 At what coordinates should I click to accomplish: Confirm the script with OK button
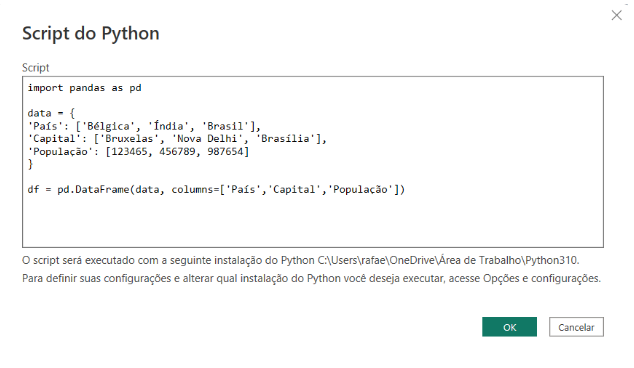(x=509, y=327)
